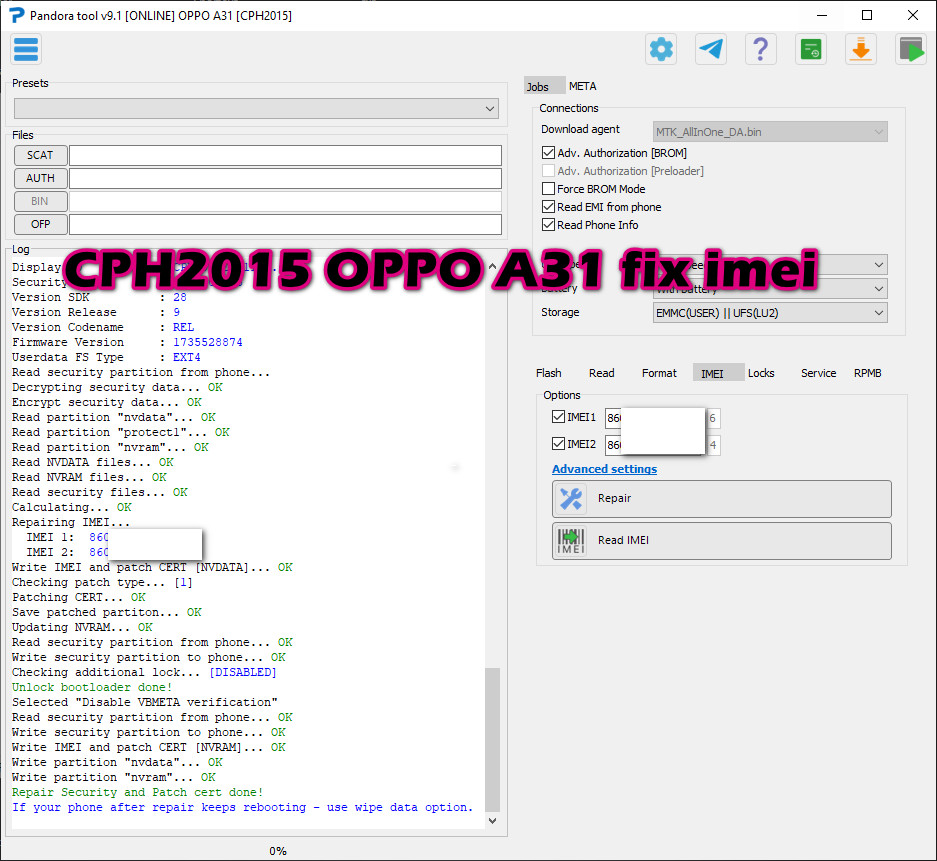Click the SCAT file path field

285,155
